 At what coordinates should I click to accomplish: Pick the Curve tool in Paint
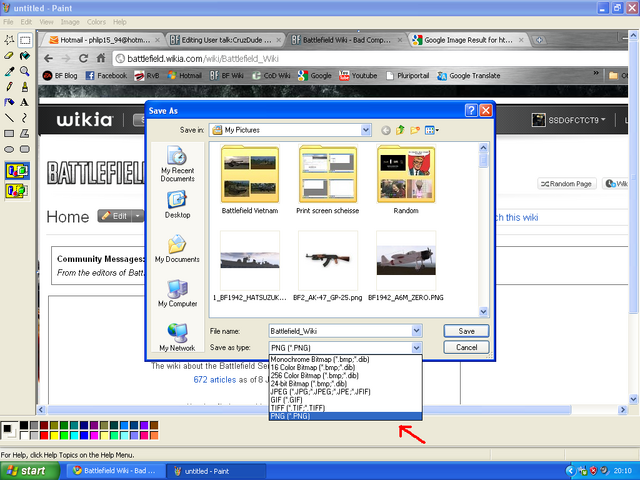click(x=25, y=118)
